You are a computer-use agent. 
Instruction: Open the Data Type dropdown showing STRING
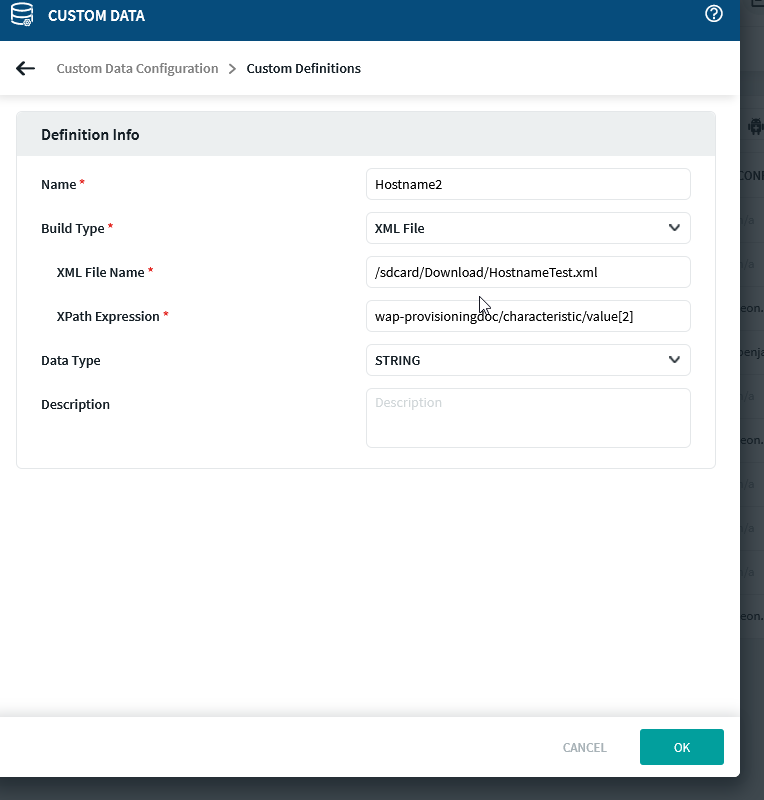(x=515, y=360)
